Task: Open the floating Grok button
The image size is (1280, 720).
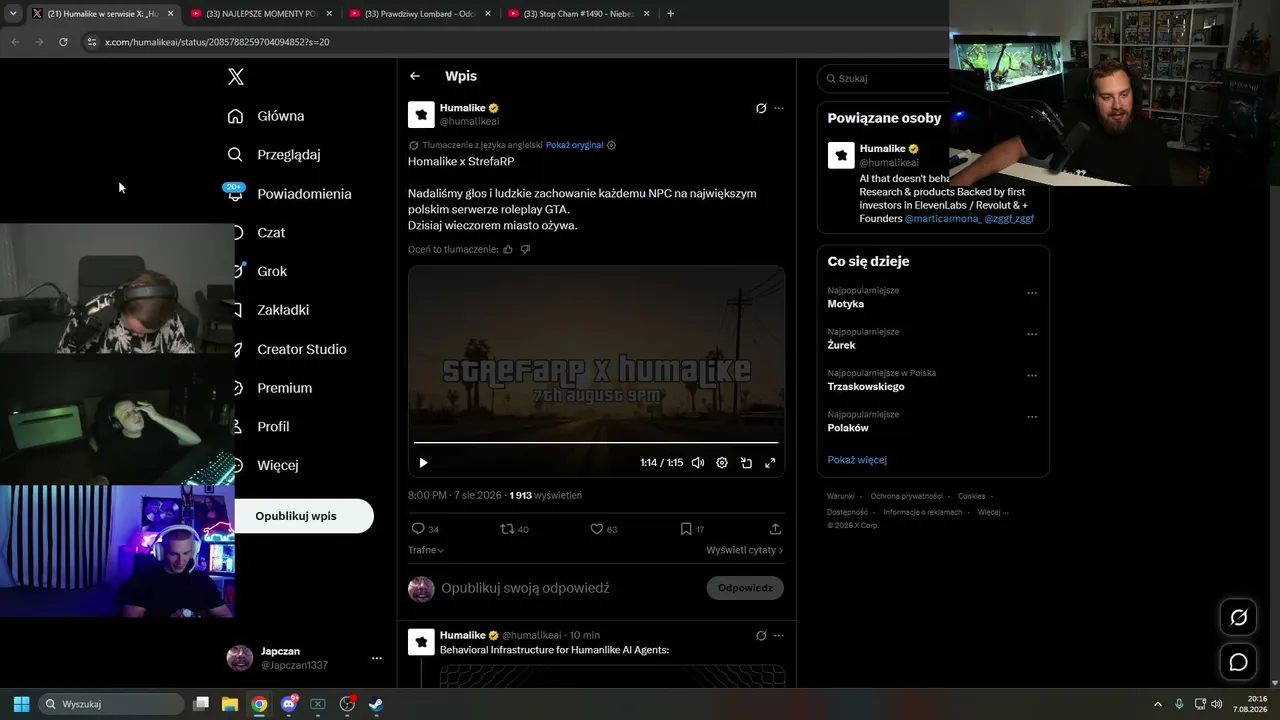Action: (x=1238, y=617)
